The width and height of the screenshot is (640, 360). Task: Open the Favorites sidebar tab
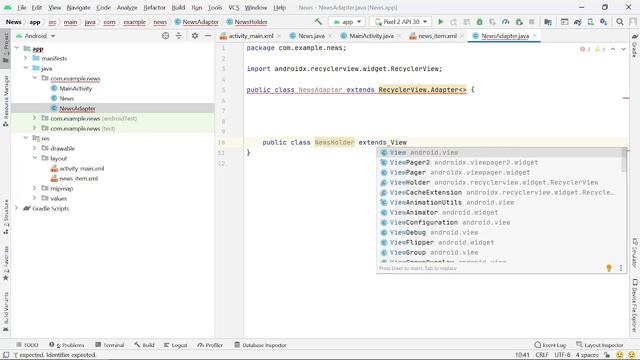point(6,264)
